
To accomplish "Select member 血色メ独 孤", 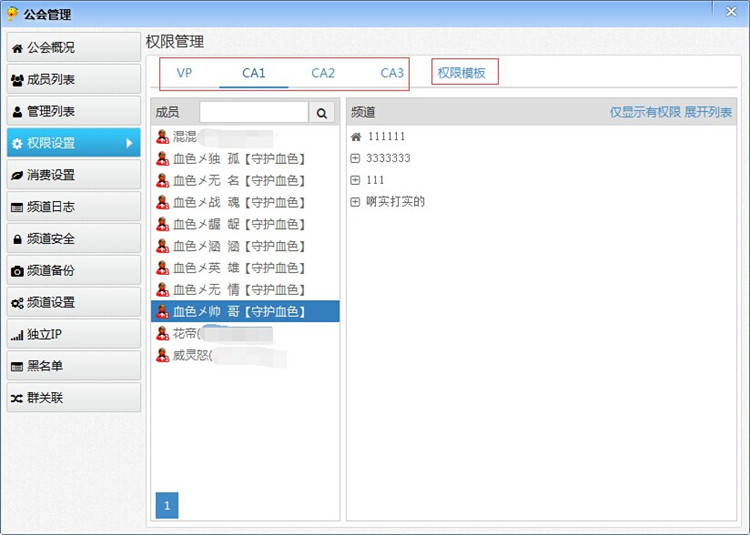I will (245, 159).
